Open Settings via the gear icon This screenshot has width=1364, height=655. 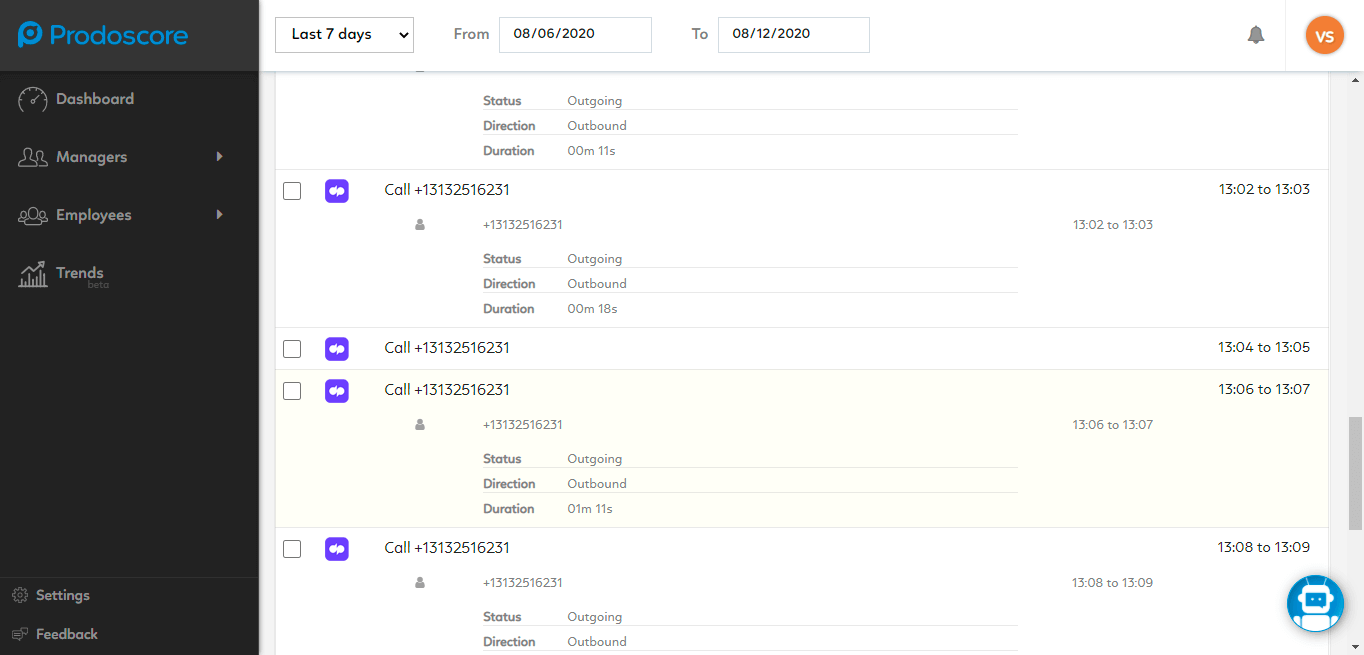click(x=22, y=595)
